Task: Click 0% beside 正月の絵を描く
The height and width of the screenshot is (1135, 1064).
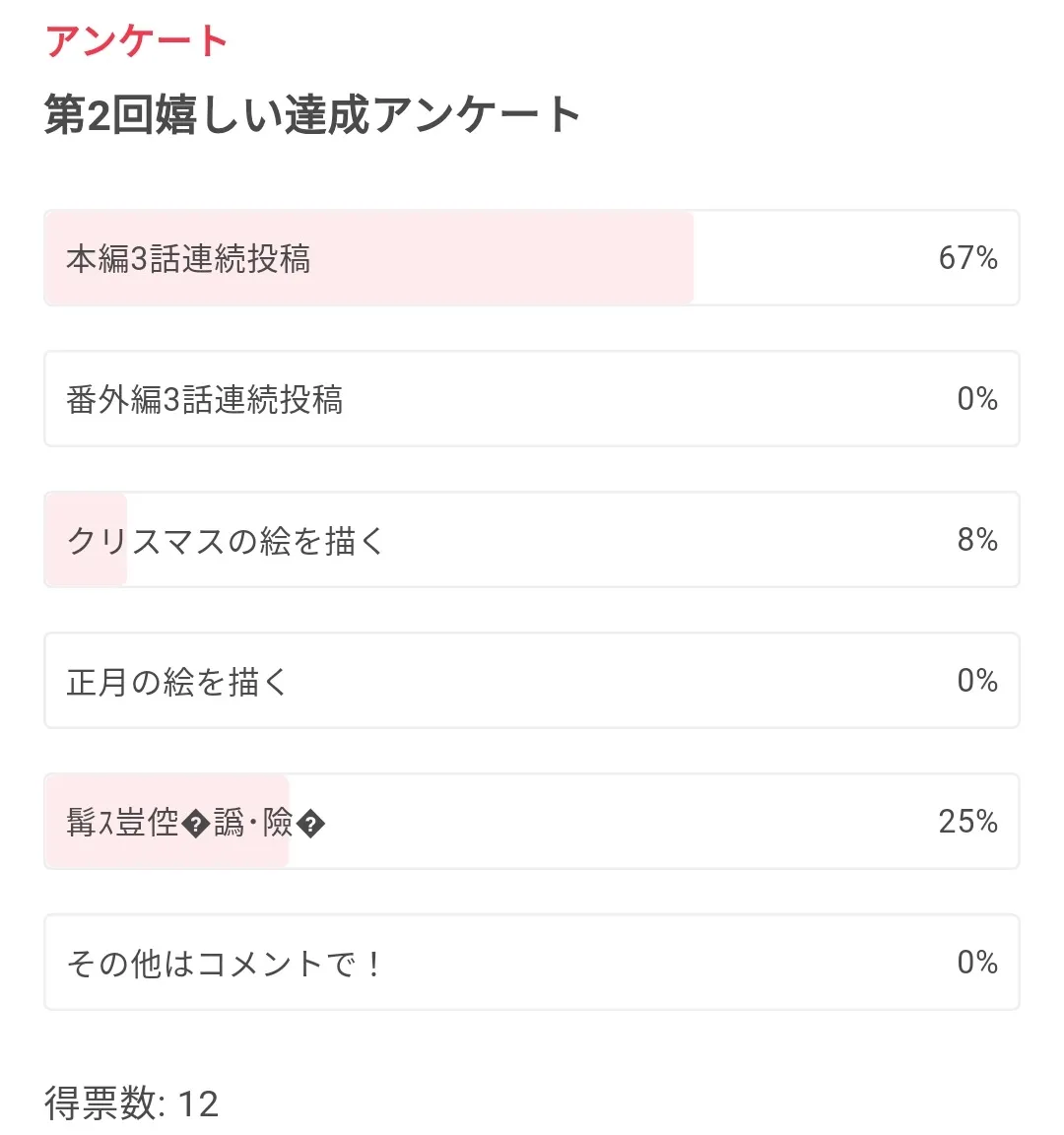Action: tap(976, 681)
